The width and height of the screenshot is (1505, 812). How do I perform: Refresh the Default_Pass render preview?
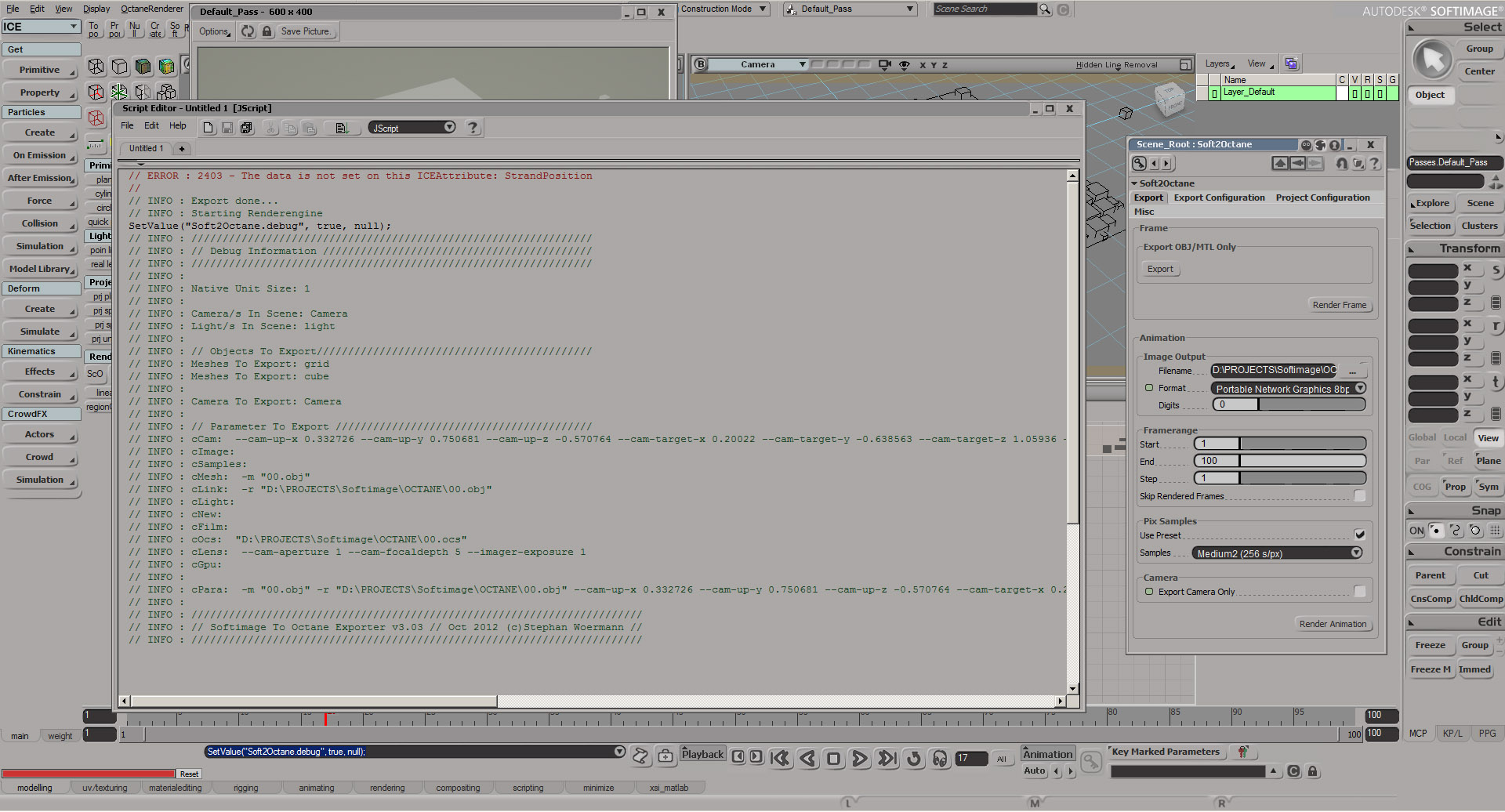click(x=248, y=31)
